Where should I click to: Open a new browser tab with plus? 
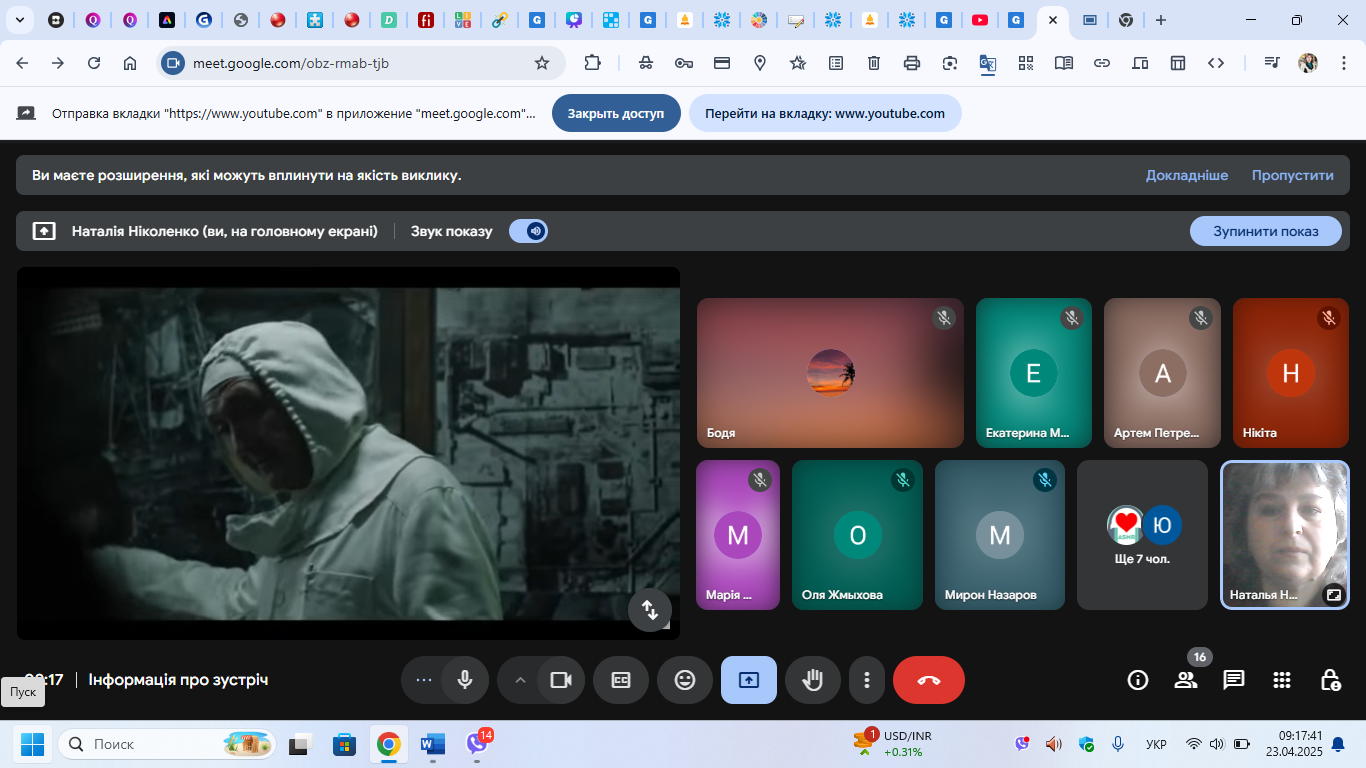point(1160,20)
